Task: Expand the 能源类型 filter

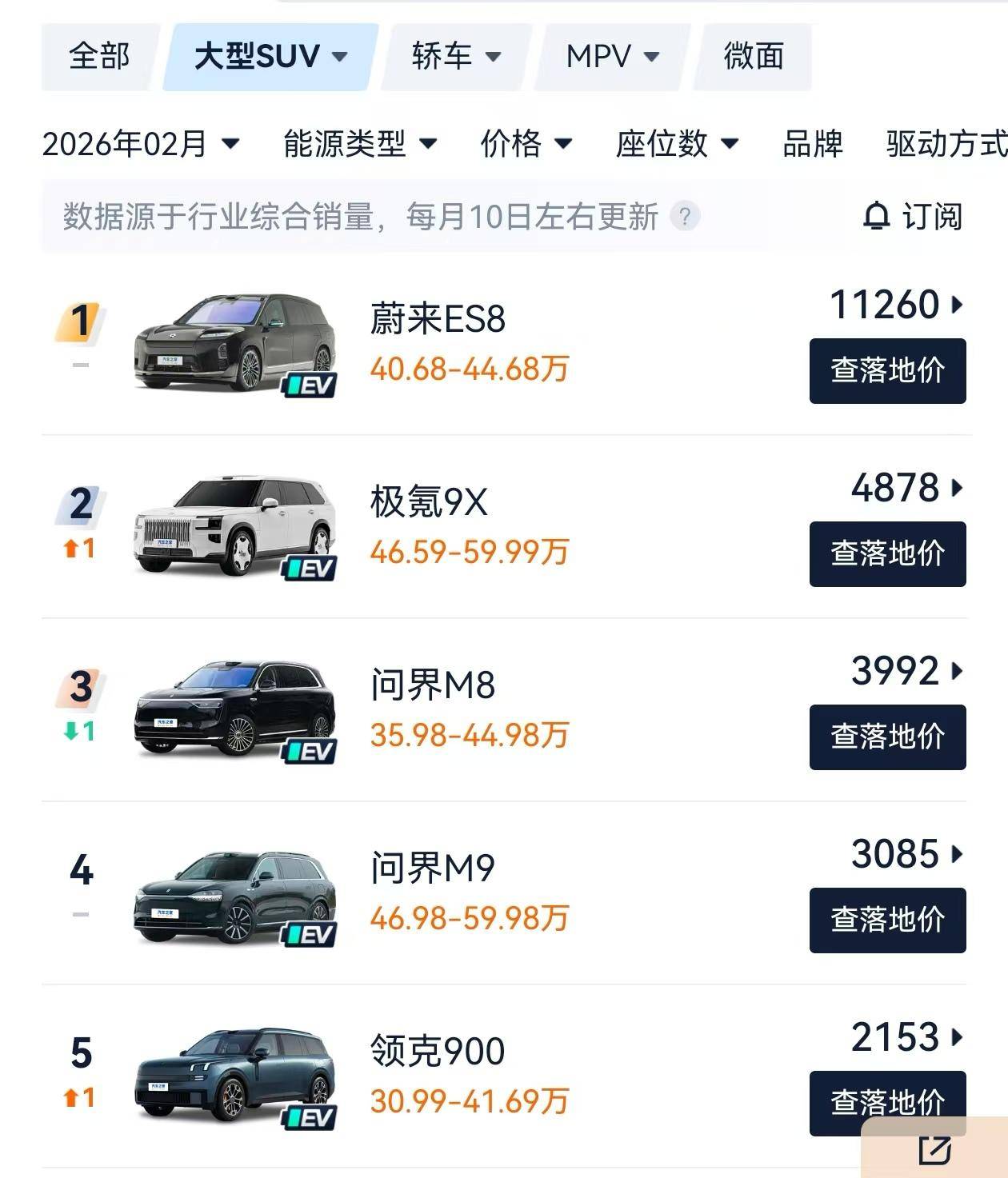Action: pyautogui.click(x=360, y=144)
